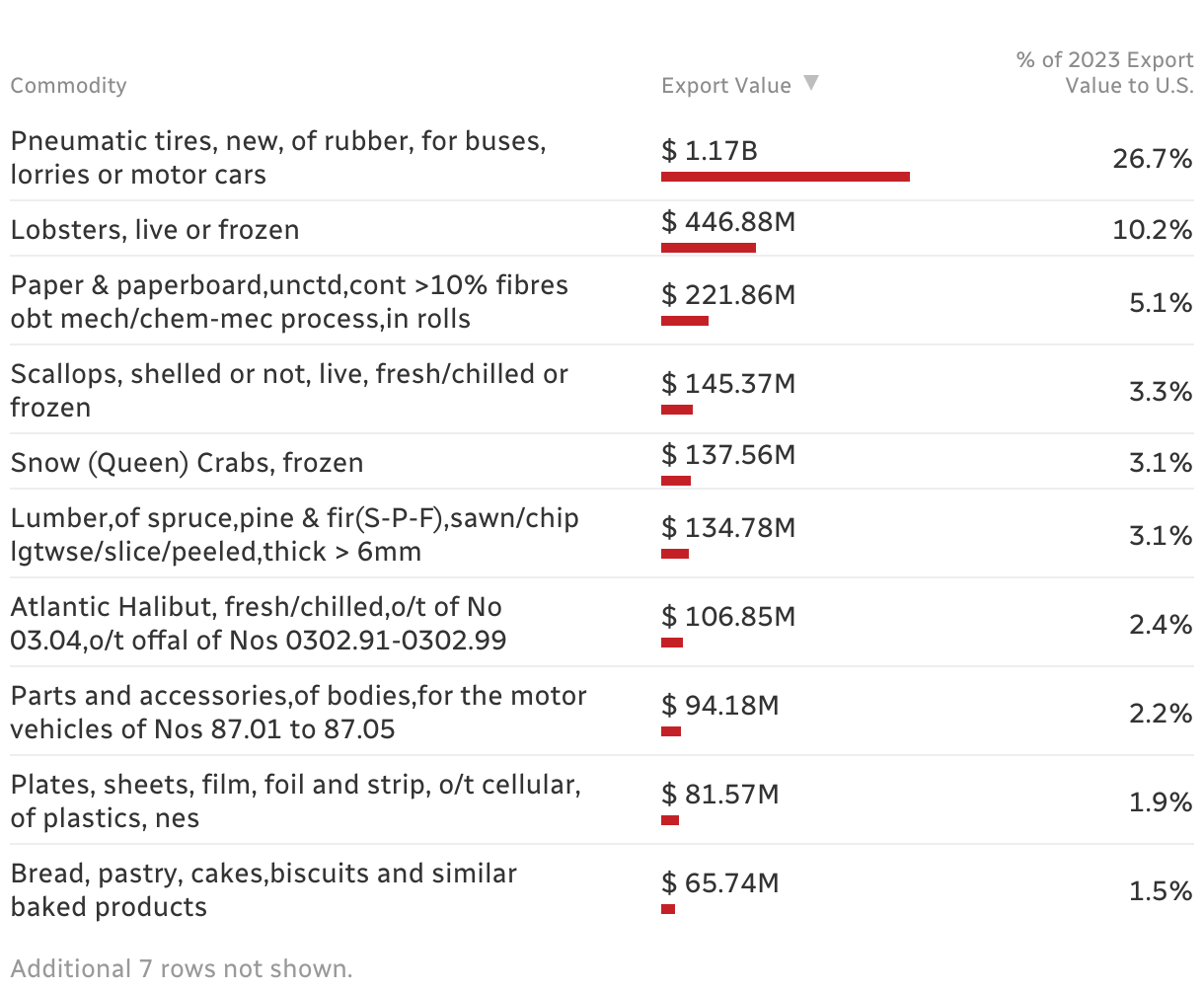Click the 26.7% percentage value
The image size is (1204, 991).
(1152, 159)
